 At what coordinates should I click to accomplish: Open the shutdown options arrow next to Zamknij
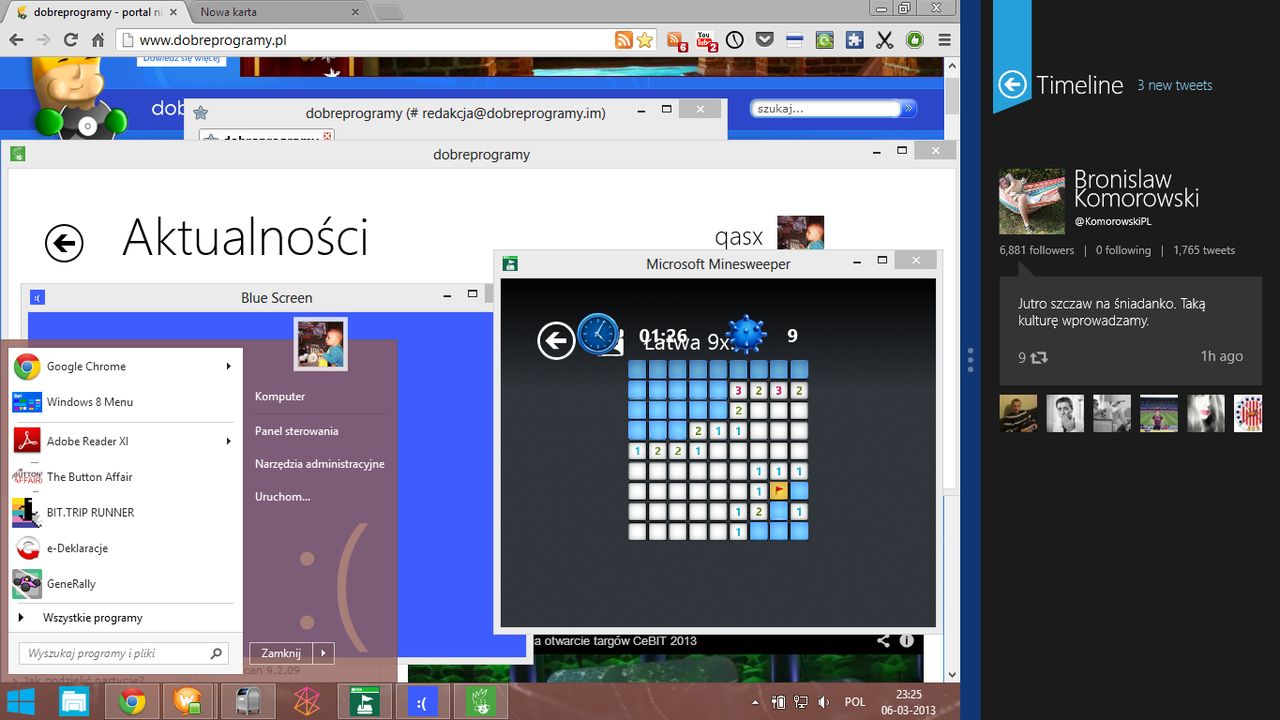[322, 653]
